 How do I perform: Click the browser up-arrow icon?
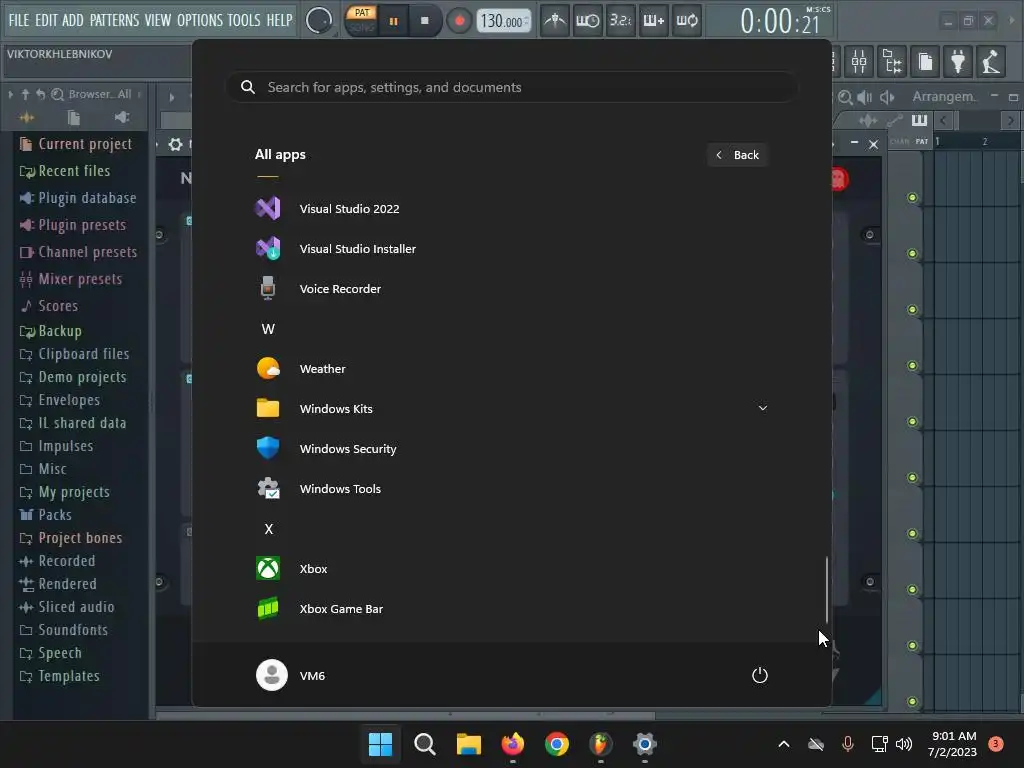25,95
